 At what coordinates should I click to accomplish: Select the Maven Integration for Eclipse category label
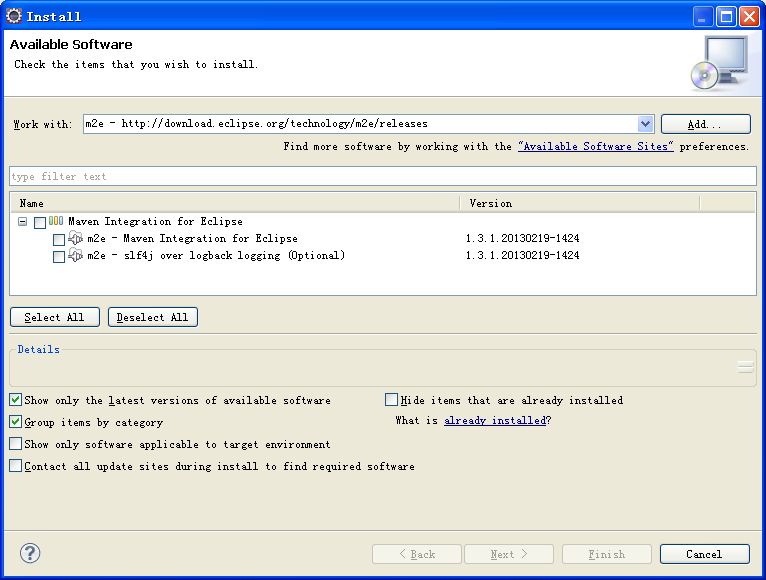click(155, 221)
